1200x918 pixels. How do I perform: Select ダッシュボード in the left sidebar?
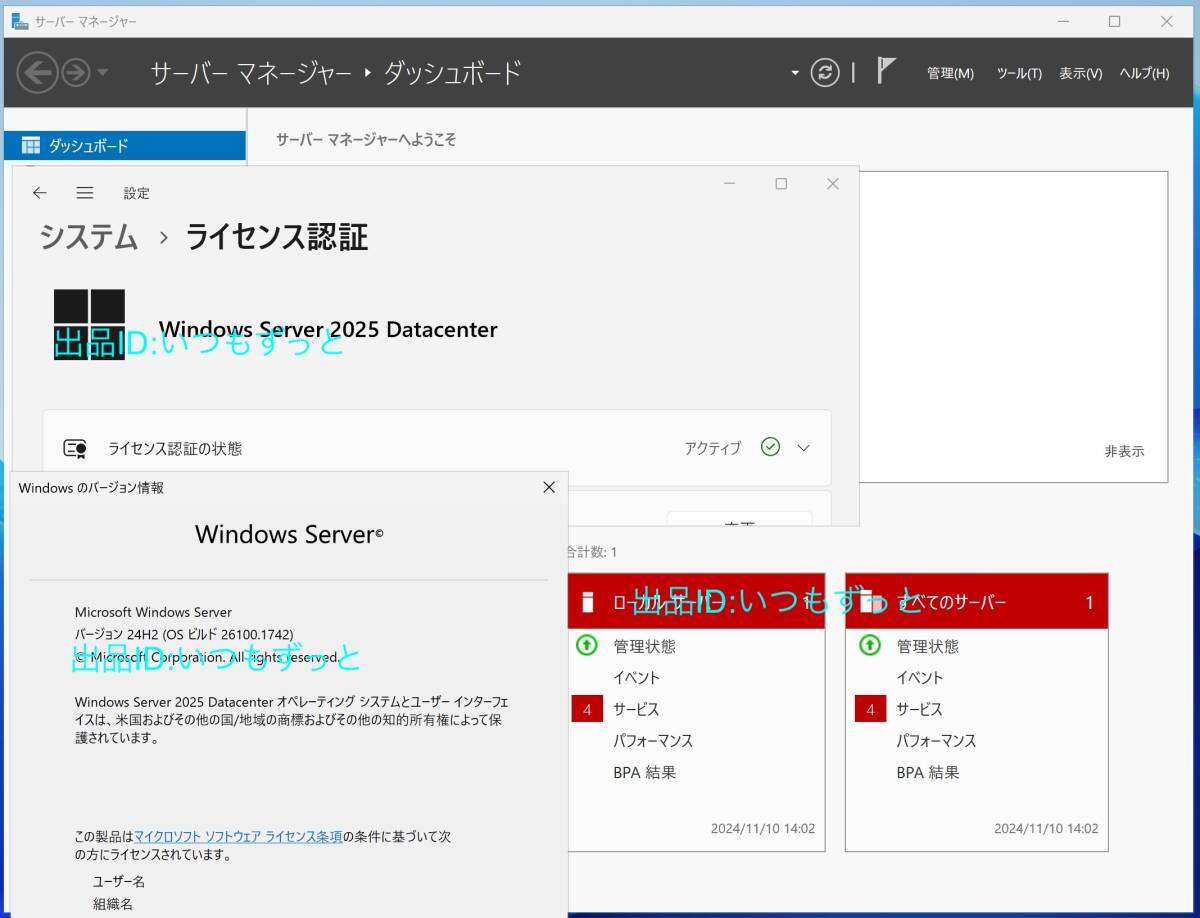(124, 145)
